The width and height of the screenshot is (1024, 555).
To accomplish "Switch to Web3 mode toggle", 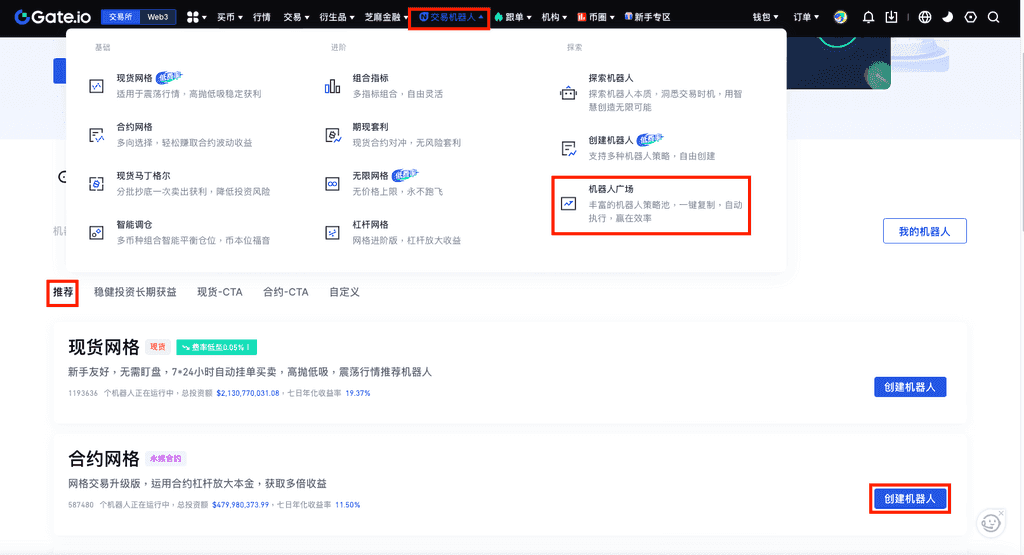I will click(x=157, y=17).
